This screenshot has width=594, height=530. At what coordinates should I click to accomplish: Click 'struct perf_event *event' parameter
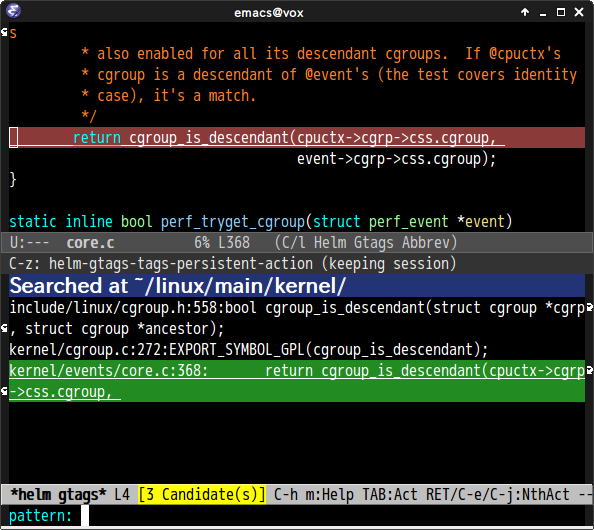[410, 222]
